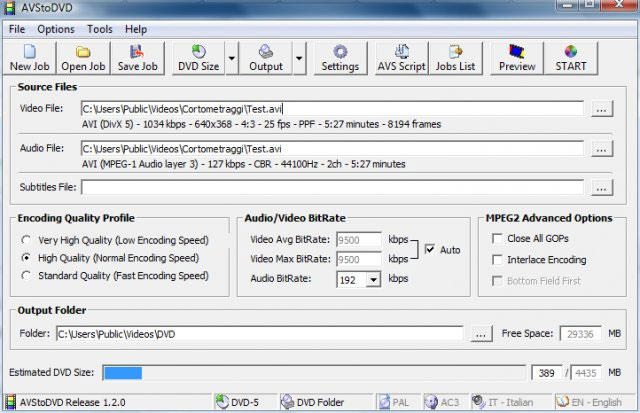640x413 pixels.
Task: Click the DVD capacity value 4435
Action: point(586,373)
